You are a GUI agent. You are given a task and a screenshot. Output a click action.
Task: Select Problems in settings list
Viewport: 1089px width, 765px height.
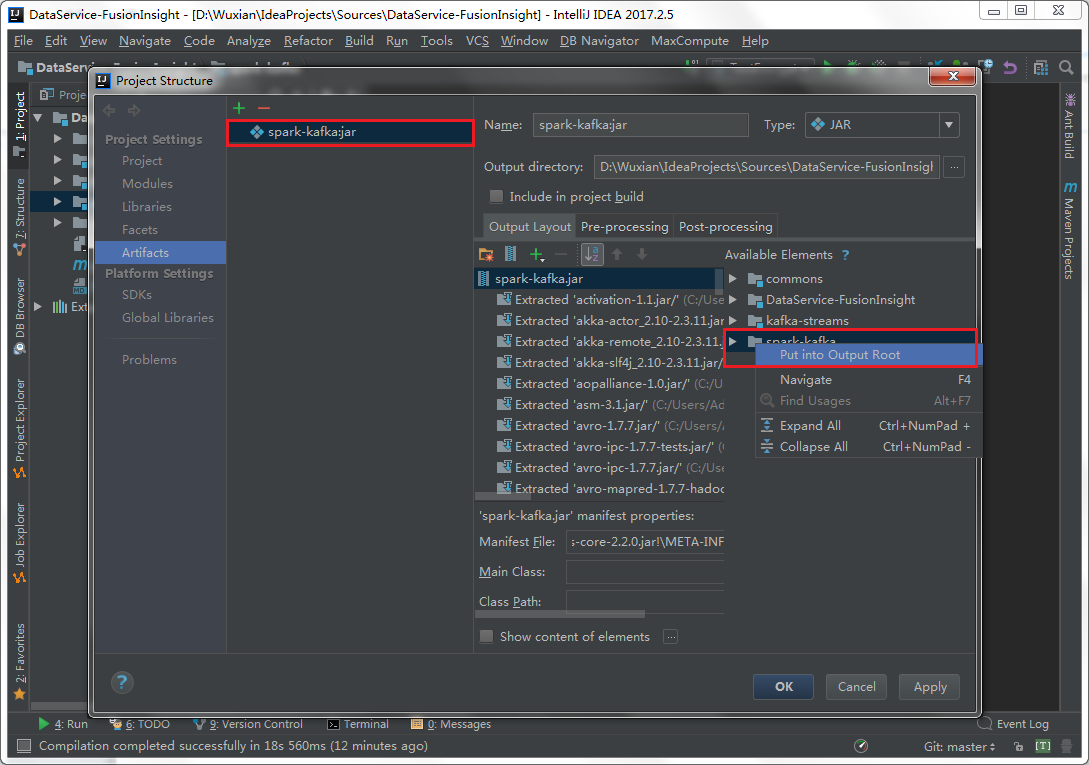149,359
